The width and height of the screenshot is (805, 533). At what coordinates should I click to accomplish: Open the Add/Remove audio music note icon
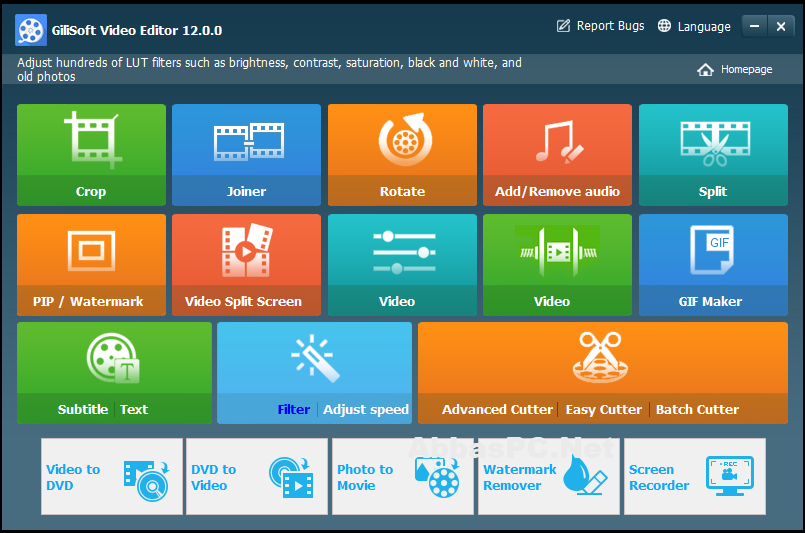pyautogui.click(x=560, y=142)
